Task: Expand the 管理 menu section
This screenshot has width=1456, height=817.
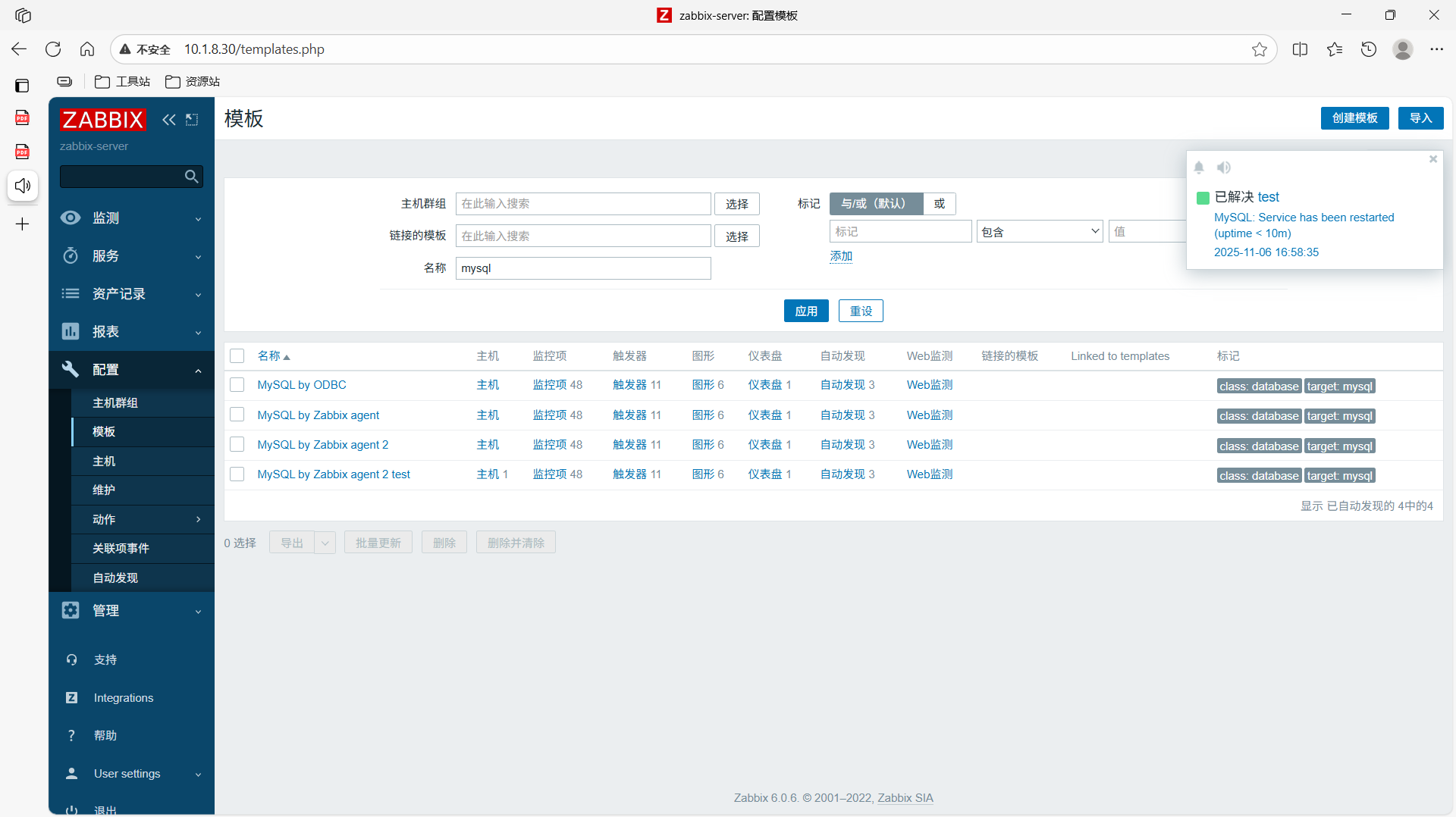Action: 131,611
